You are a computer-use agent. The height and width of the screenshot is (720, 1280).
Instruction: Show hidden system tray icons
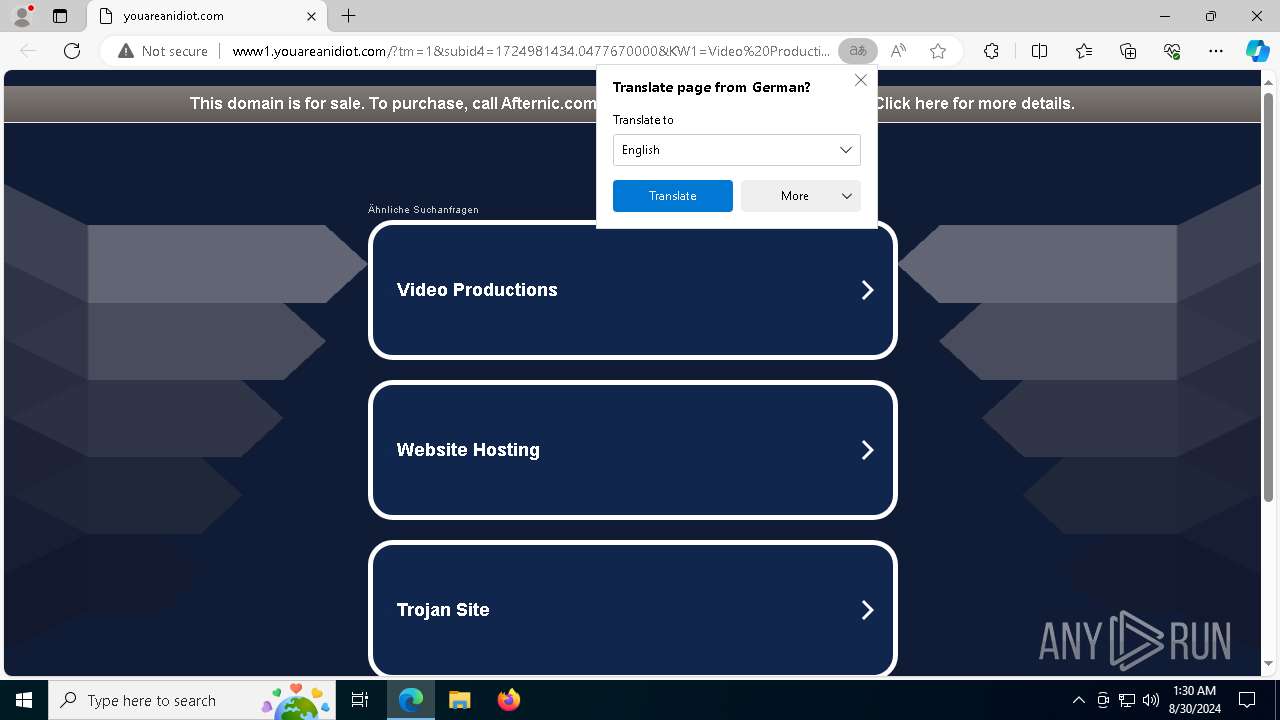tap(1078, 700)
